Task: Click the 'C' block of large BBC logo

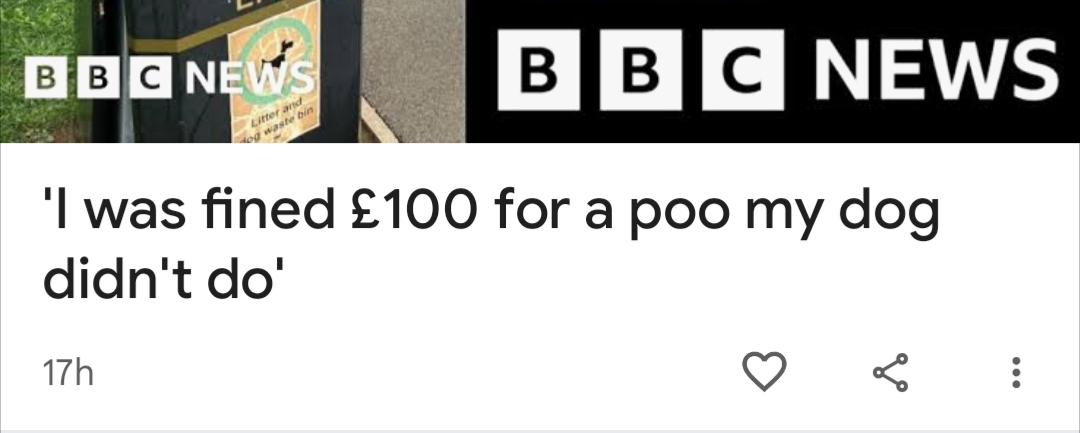Action: (743, 70)
